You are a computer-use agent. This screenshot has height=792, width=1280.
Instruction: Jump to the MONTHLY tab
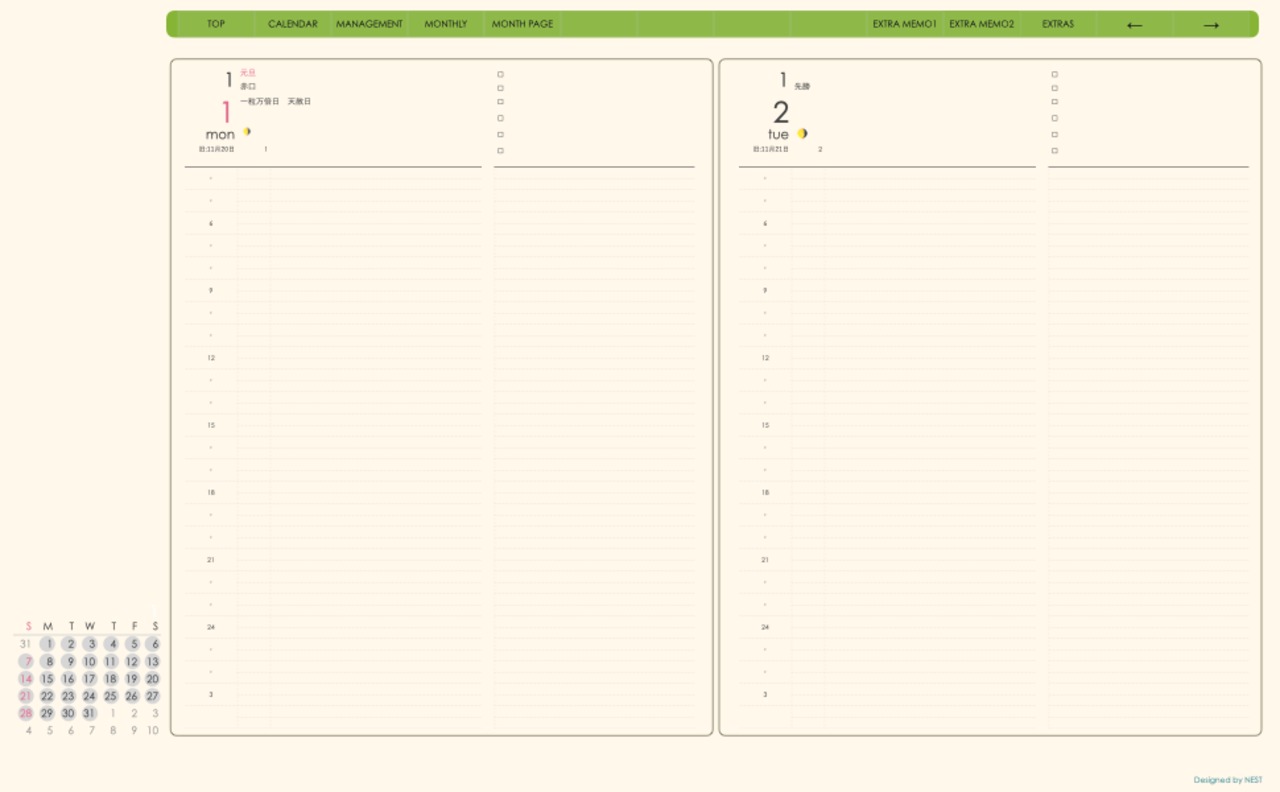tap(445, 24)
